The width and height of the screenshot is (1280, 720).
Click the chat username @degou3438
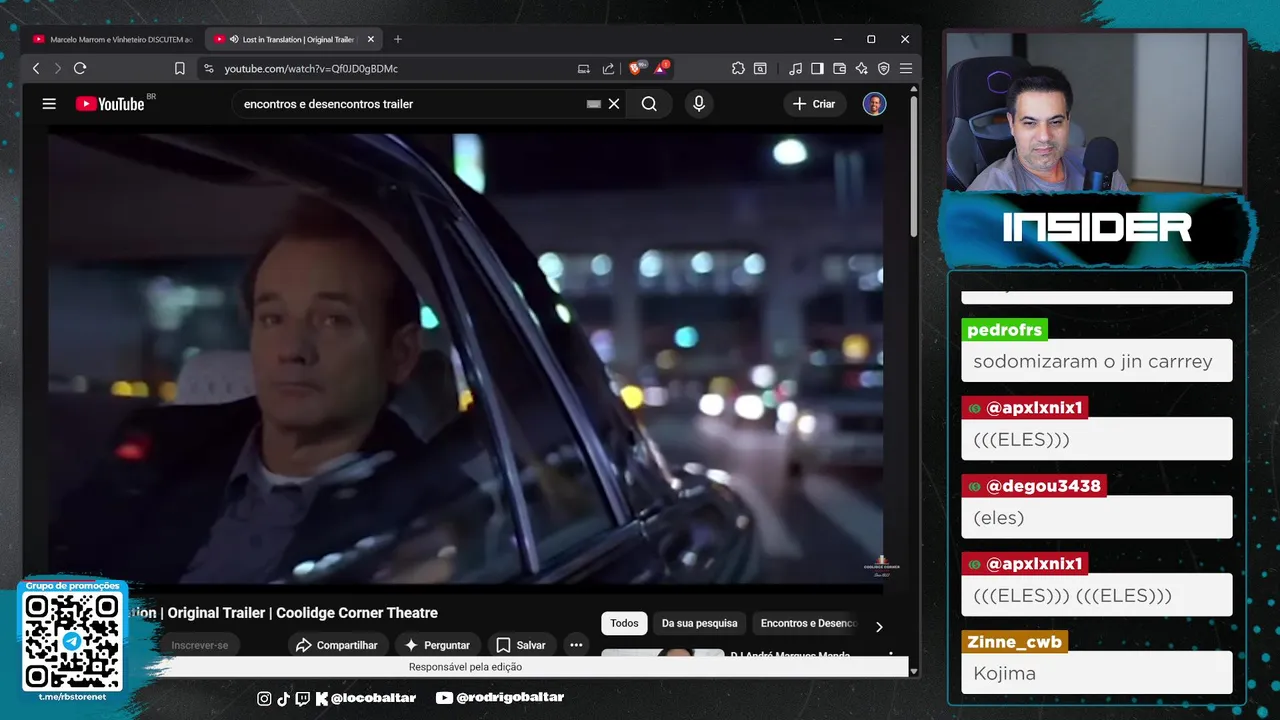pyautogui.click(x=1043, y=486)
